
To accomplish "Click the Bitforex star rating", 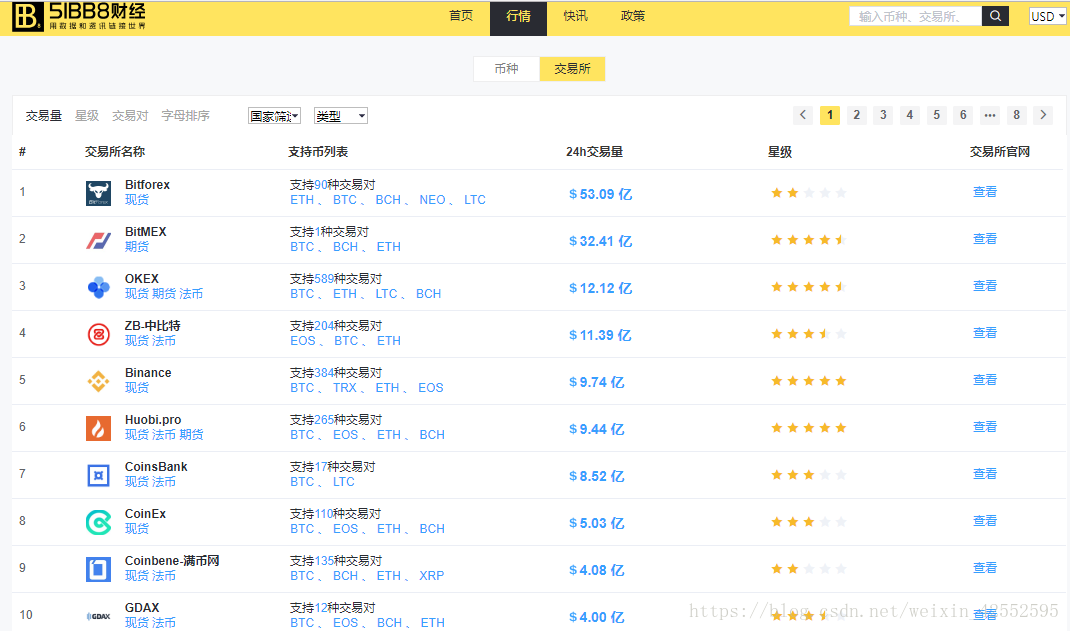I will (808, 193).
